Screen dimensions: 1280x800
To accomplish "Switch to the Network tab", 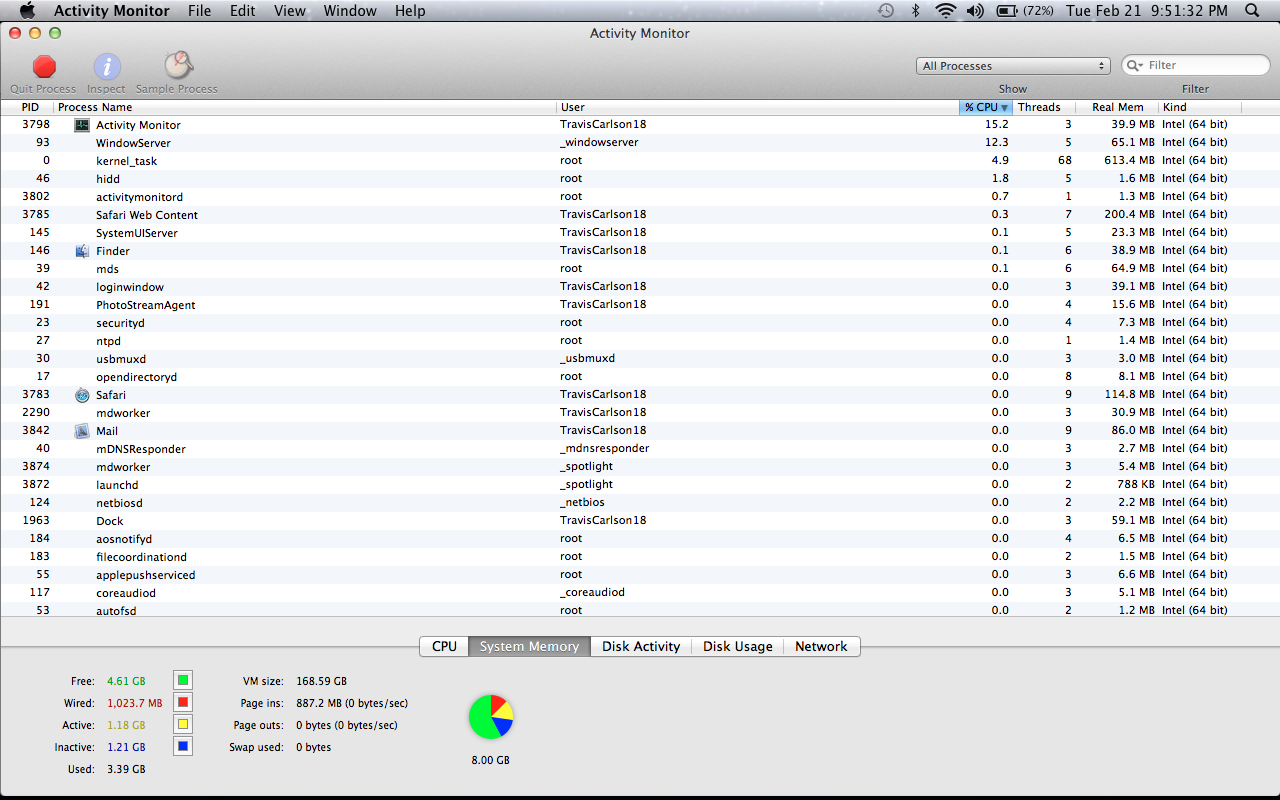I will pos(821,647).
